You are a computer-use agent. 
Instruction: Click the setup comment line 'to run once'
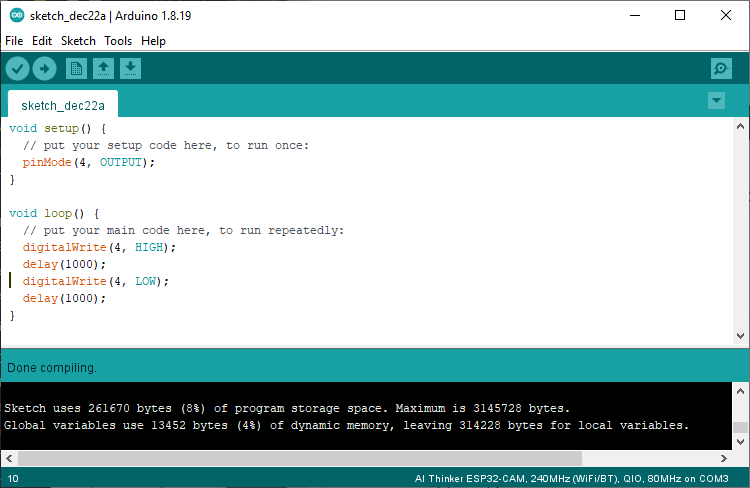tap(166, 145)
